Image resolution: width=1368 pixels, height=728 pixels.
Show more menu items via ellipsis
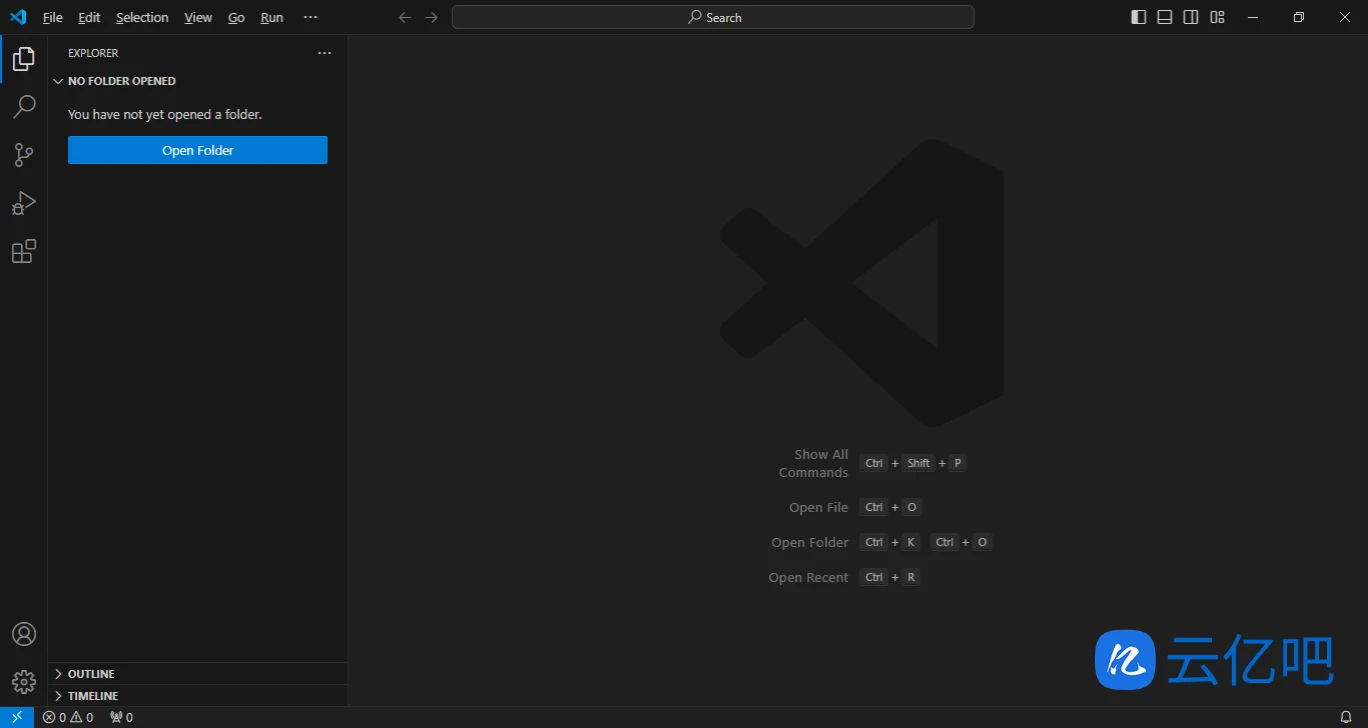tap(310, 17)
